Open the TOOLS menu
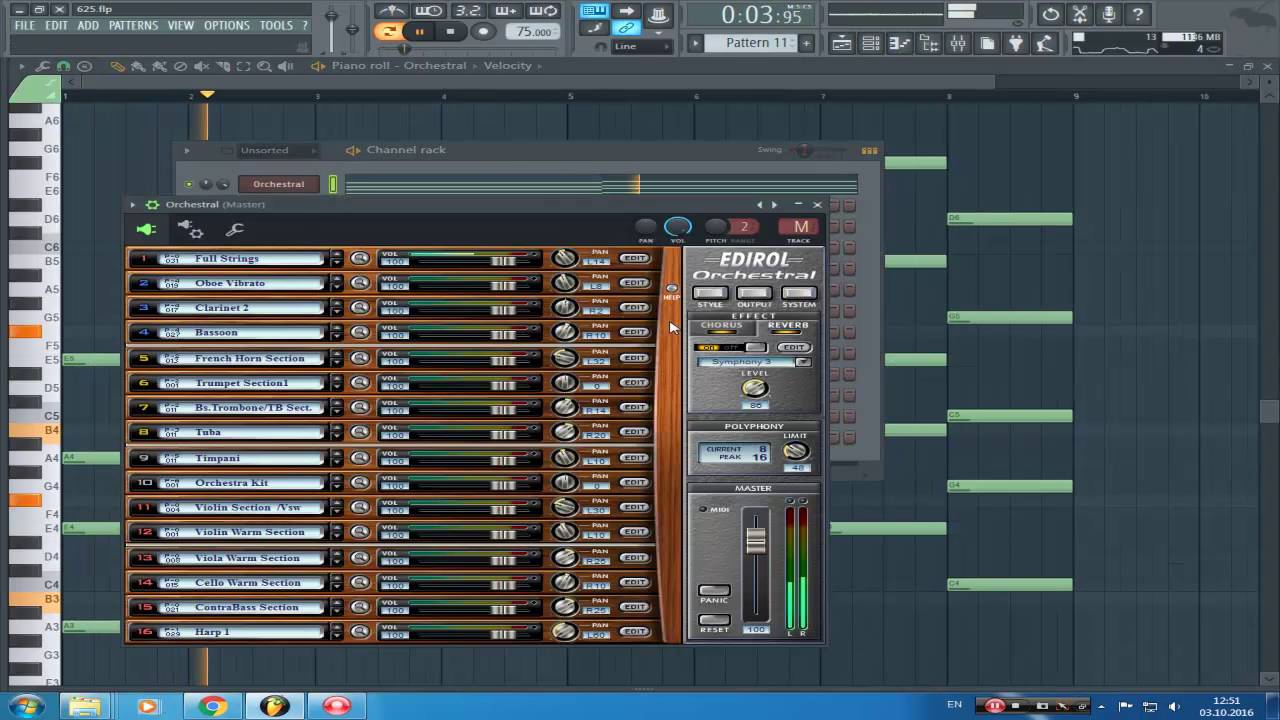This screenshot has height=720, width=1280. pos(276,26)
